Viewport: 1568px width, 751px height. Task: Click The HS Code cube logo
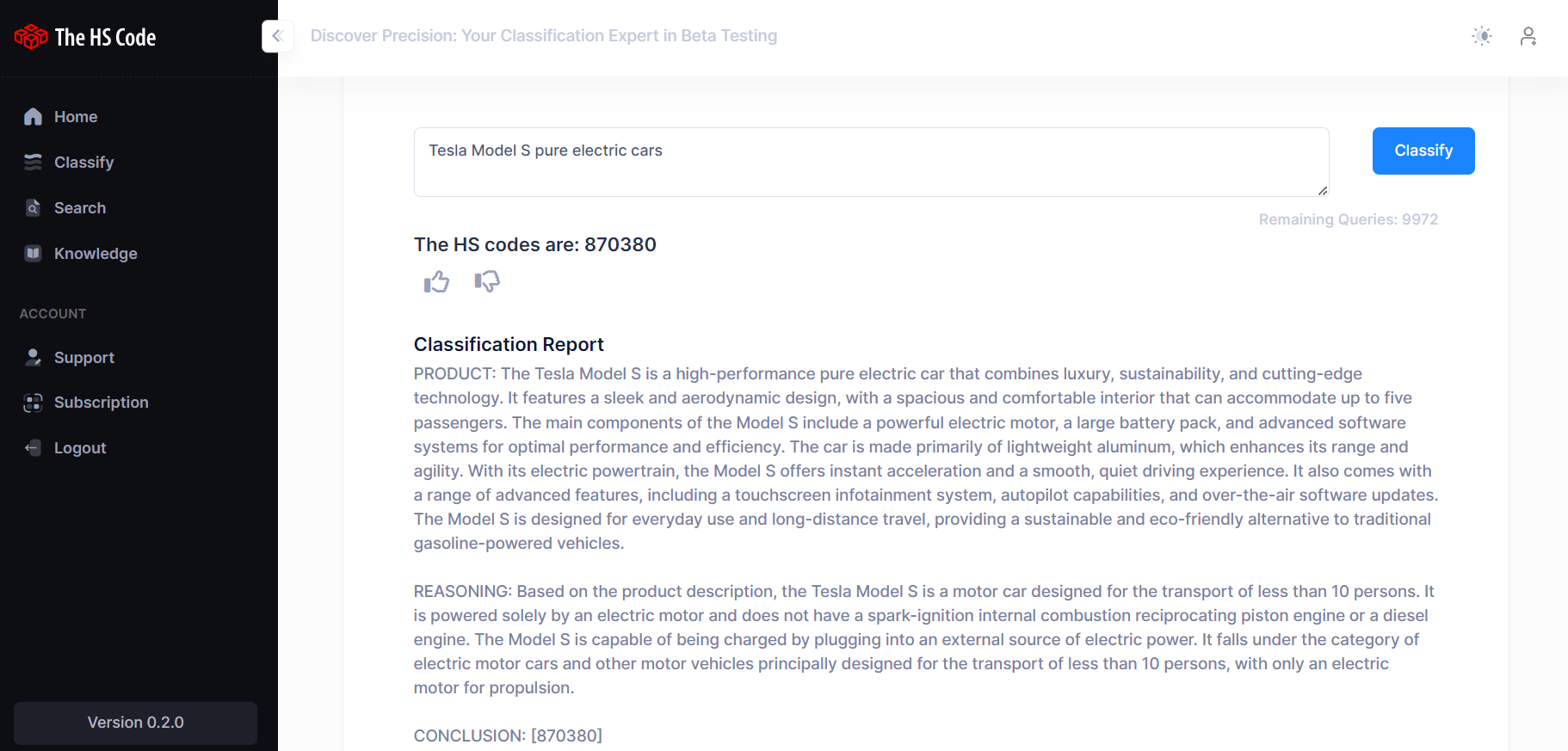[31, 37]
